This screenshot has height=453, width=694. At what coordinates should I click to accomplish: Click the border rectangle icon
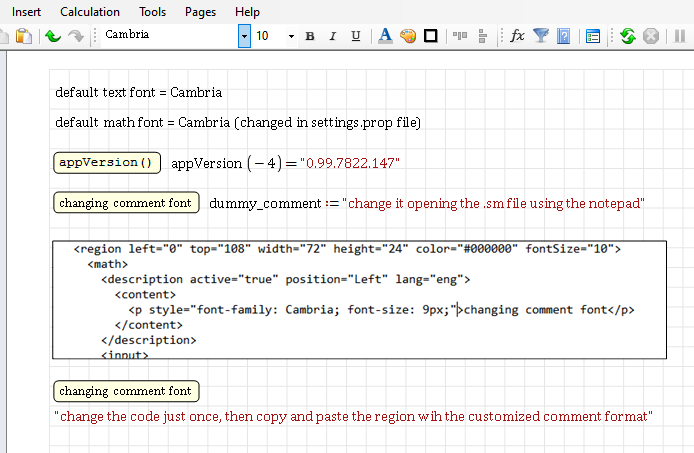431,36
